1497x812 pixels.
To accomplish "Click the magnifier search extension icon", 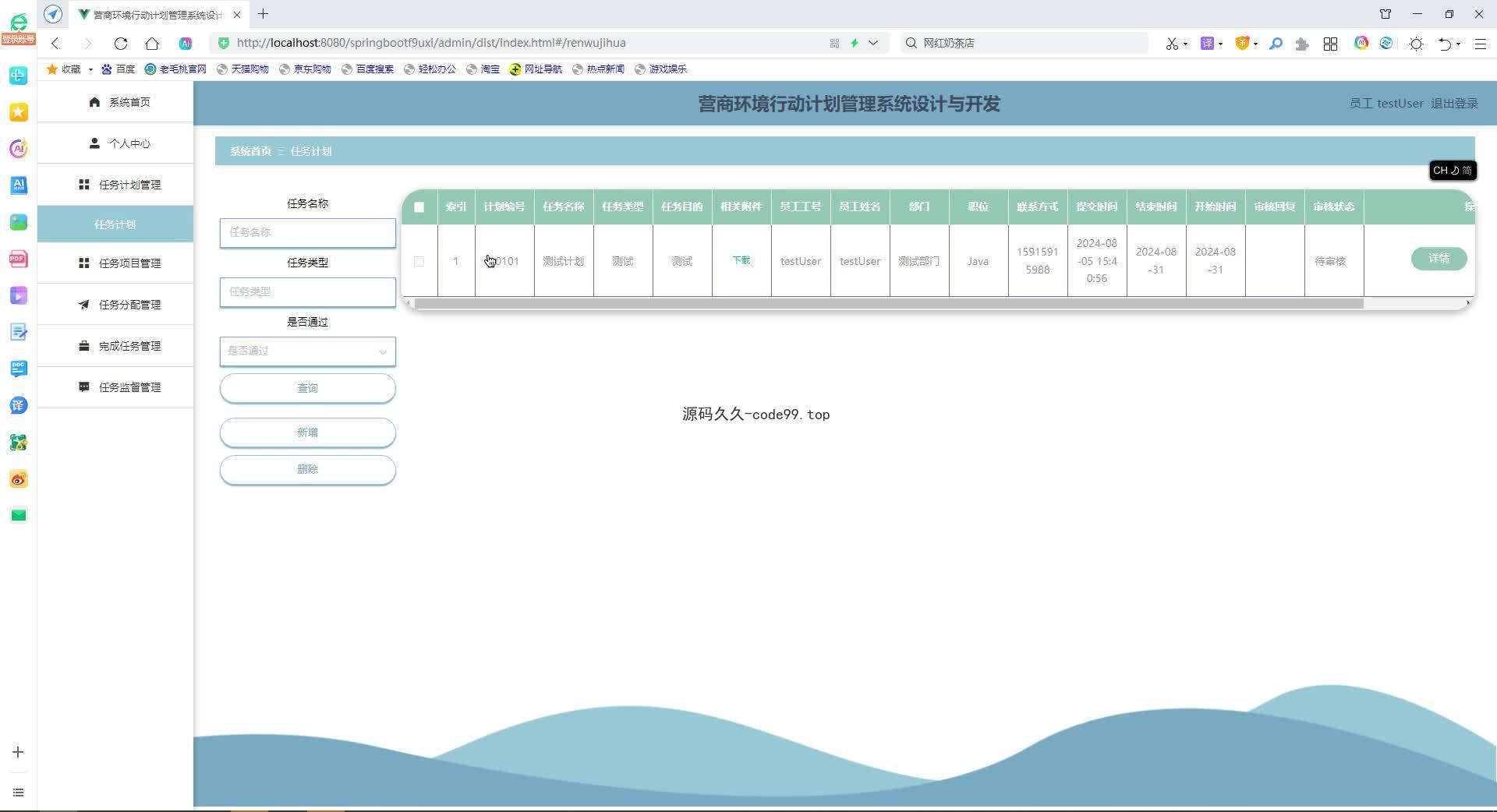I will tap(1276, 44).
